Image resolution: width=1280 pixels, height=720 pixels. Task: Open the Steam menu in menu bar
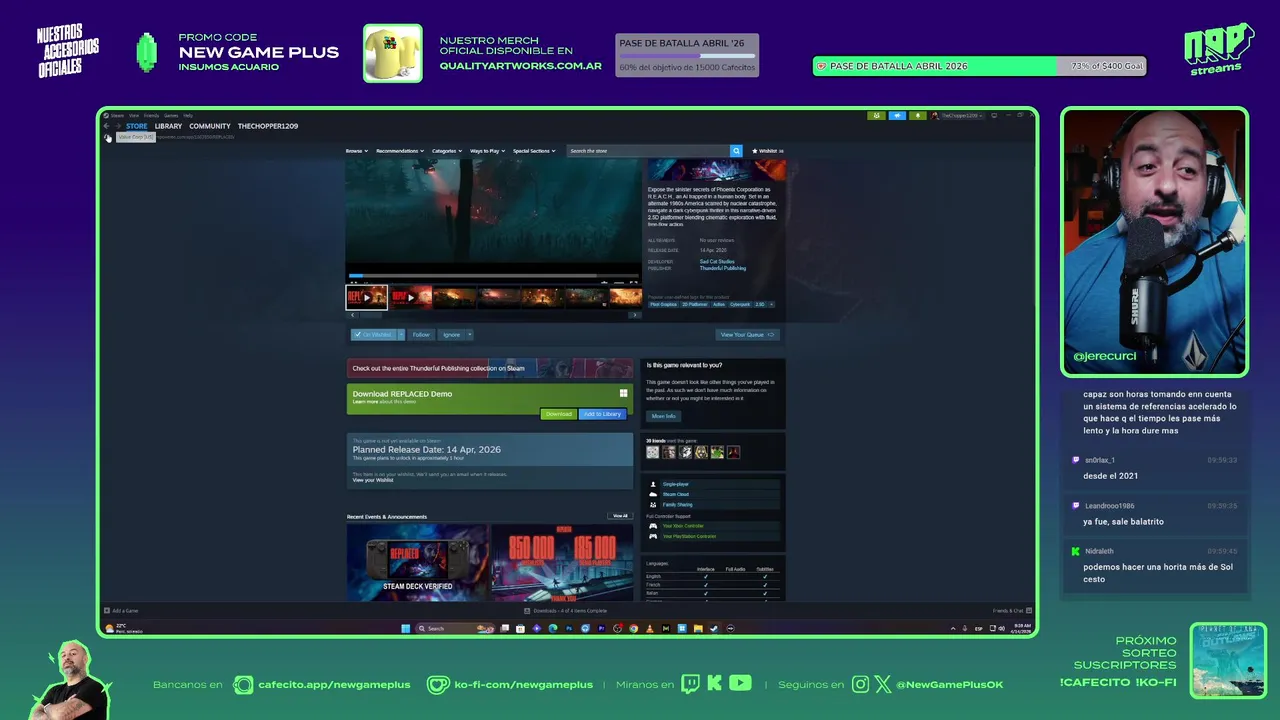118,115
